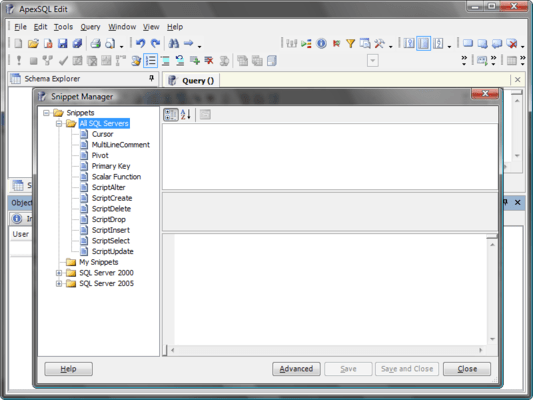Open print preview with the magnifier page icon
The image size is (533, 400).
110,43
